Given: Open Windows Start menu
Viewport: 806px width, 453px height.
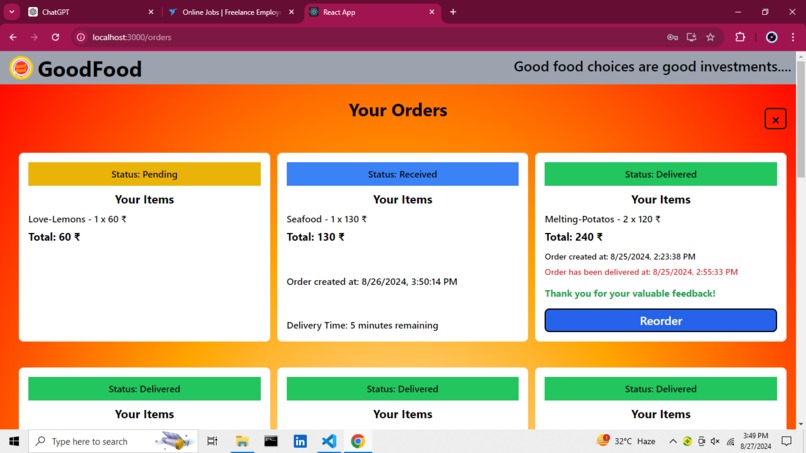Looking at the screenshot, I should click(x=14, y=441).
